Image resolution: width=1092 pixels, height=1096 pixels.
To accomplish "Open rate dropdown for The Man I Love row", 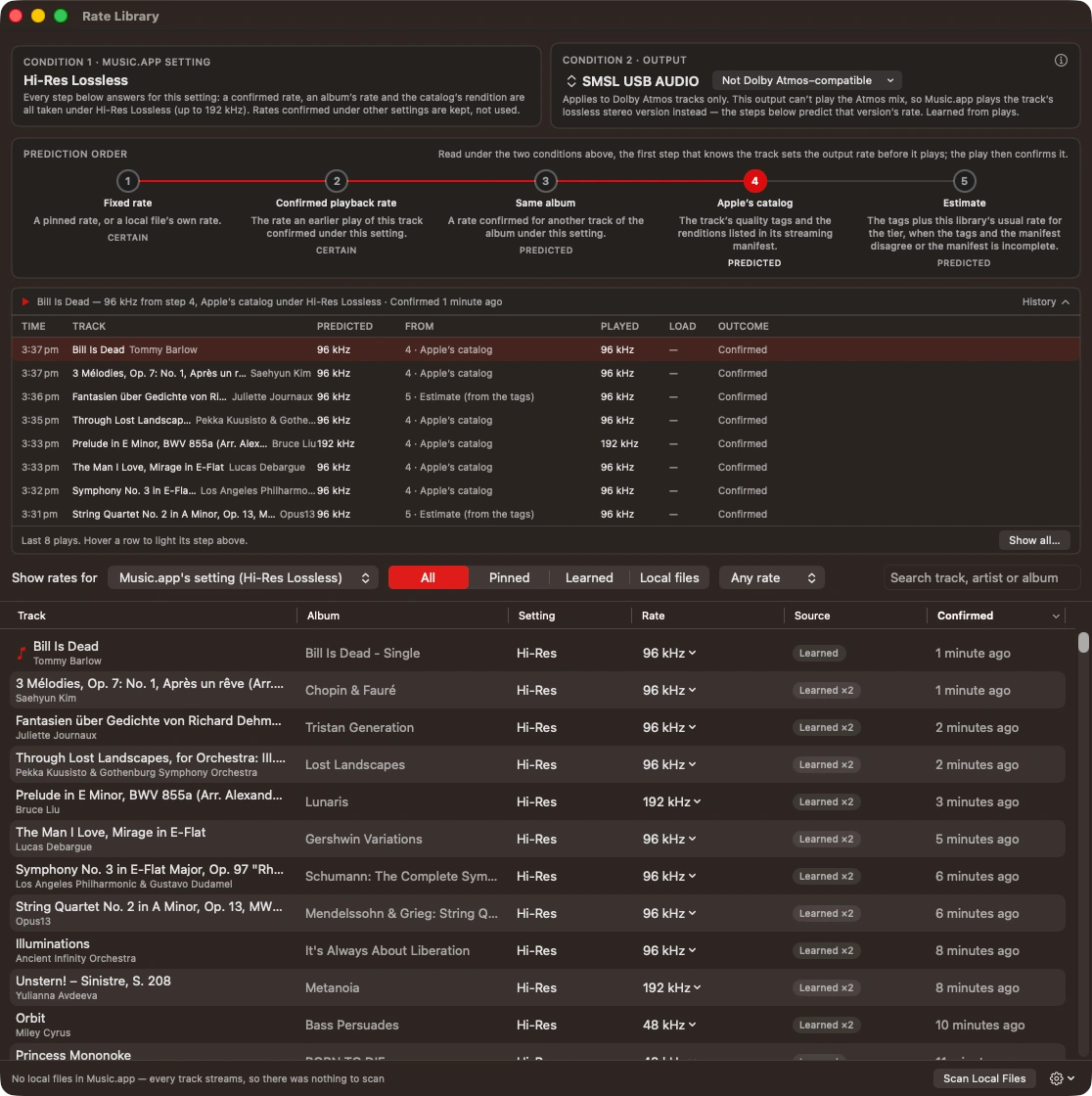I will (x=669, y=839).
